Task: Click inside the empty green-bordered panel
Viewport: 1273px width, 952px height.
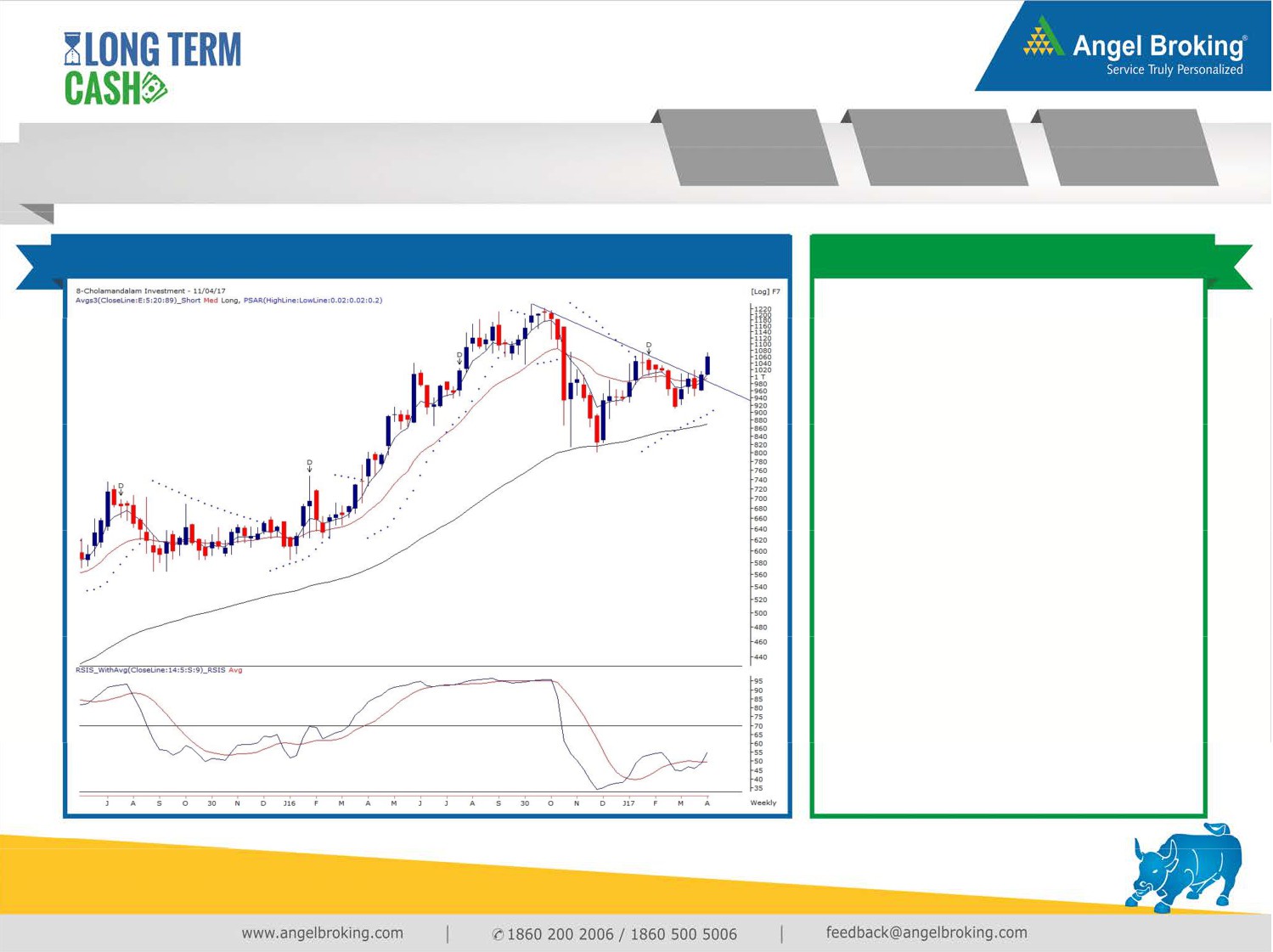Action: [x=1009, y=544]
